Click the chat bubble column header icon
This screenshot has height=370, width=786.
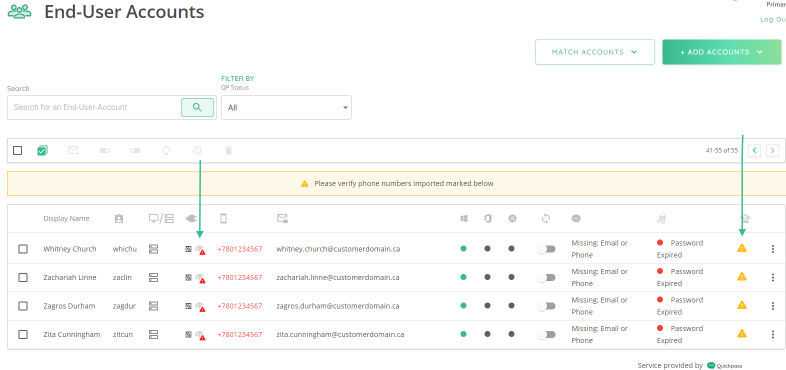pyautogui.click(x=576, y=219)
